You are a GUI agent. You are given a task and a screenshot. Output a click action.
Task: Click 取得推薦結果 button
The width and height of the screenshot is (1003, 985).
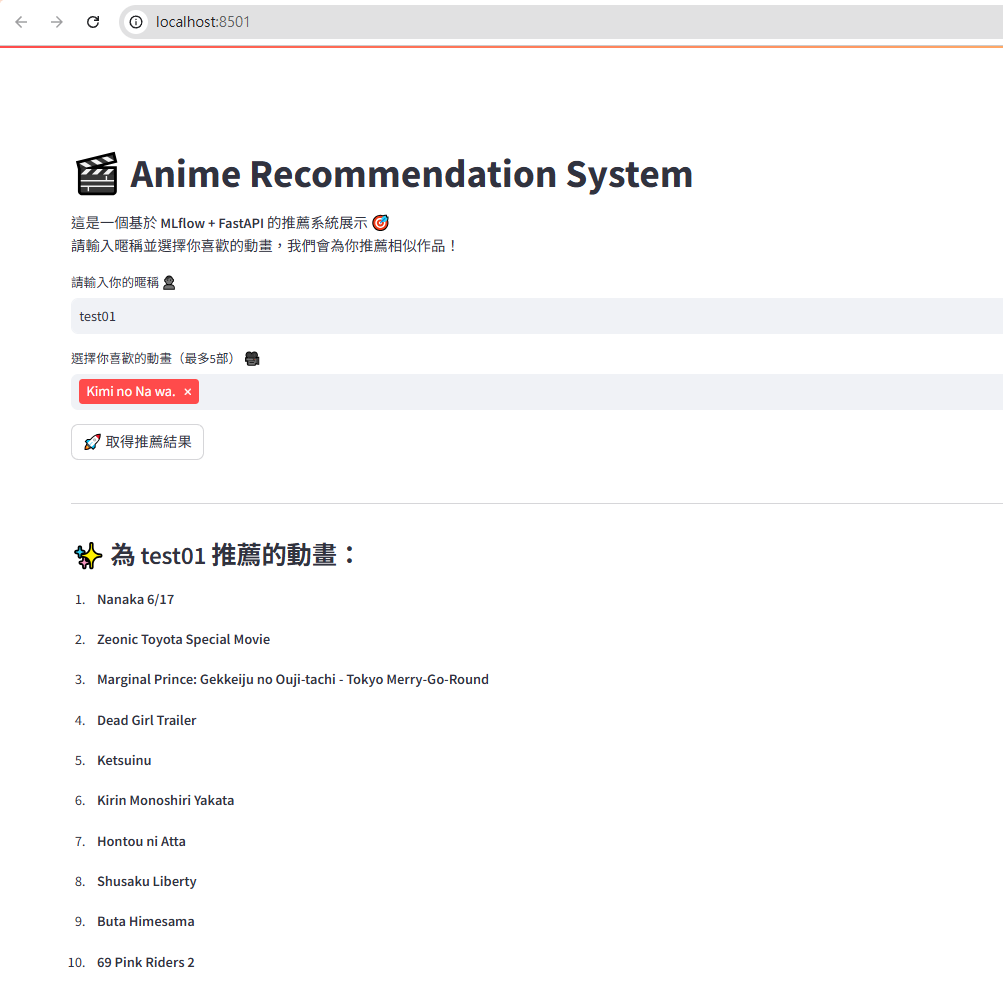[138, 442]
